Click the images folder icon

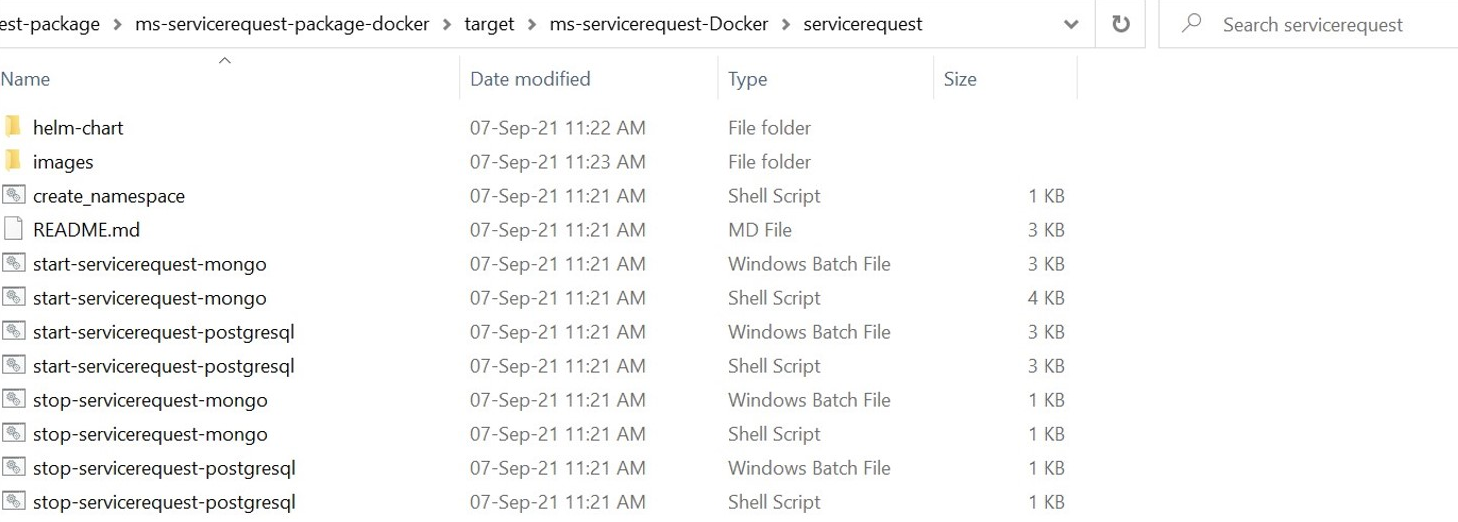pyautogui.click(x=13, y=161)
